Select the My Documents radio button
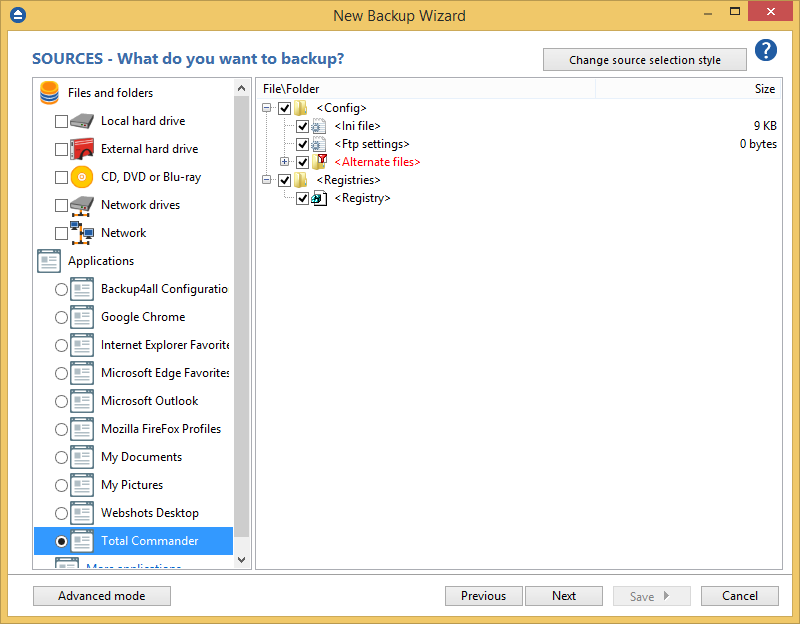The width and height of the screenshot is (800, 624). coord(62,457)
